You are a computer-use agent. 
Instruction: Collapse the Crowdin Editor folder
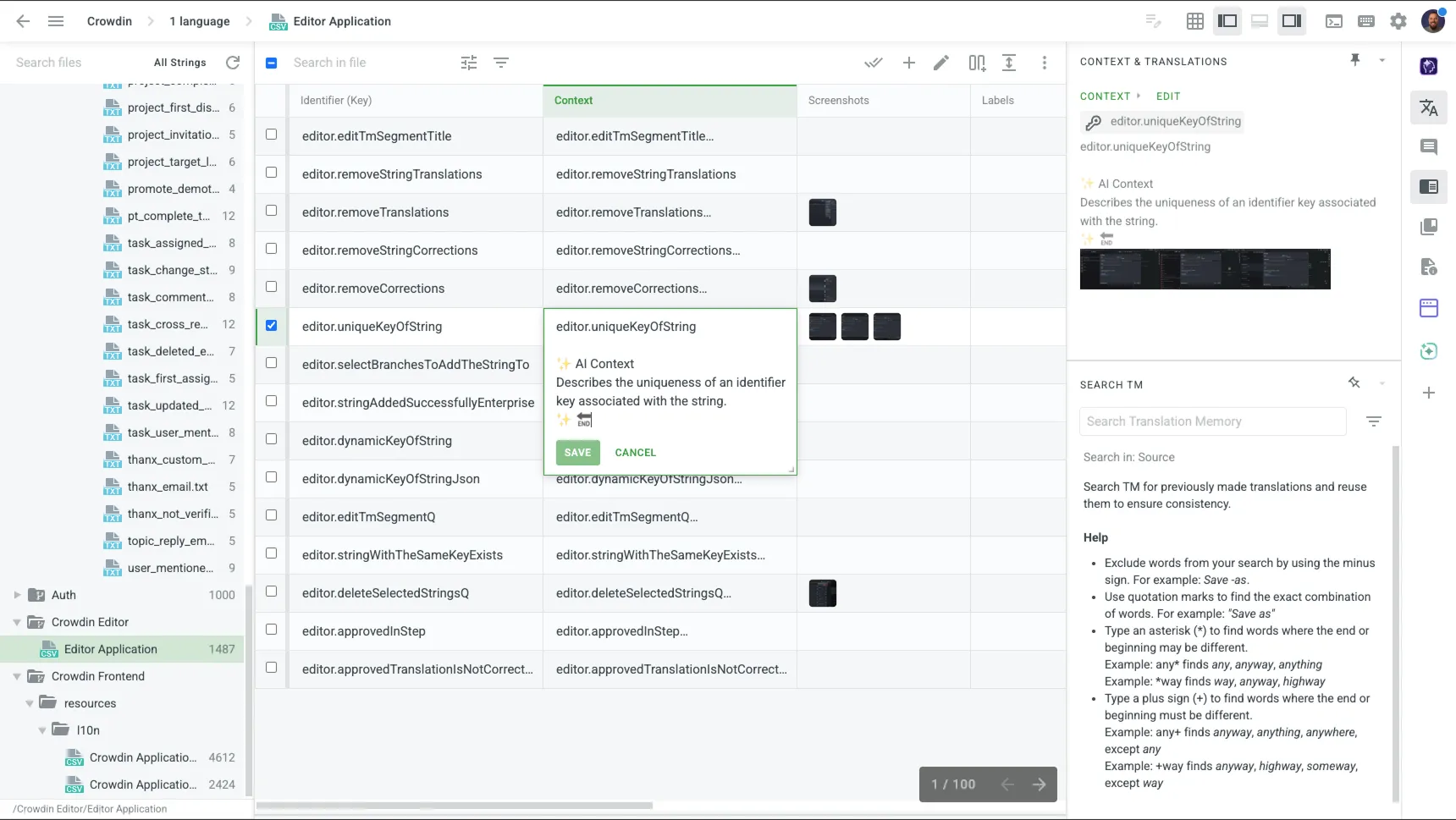[x=16, y=622]
